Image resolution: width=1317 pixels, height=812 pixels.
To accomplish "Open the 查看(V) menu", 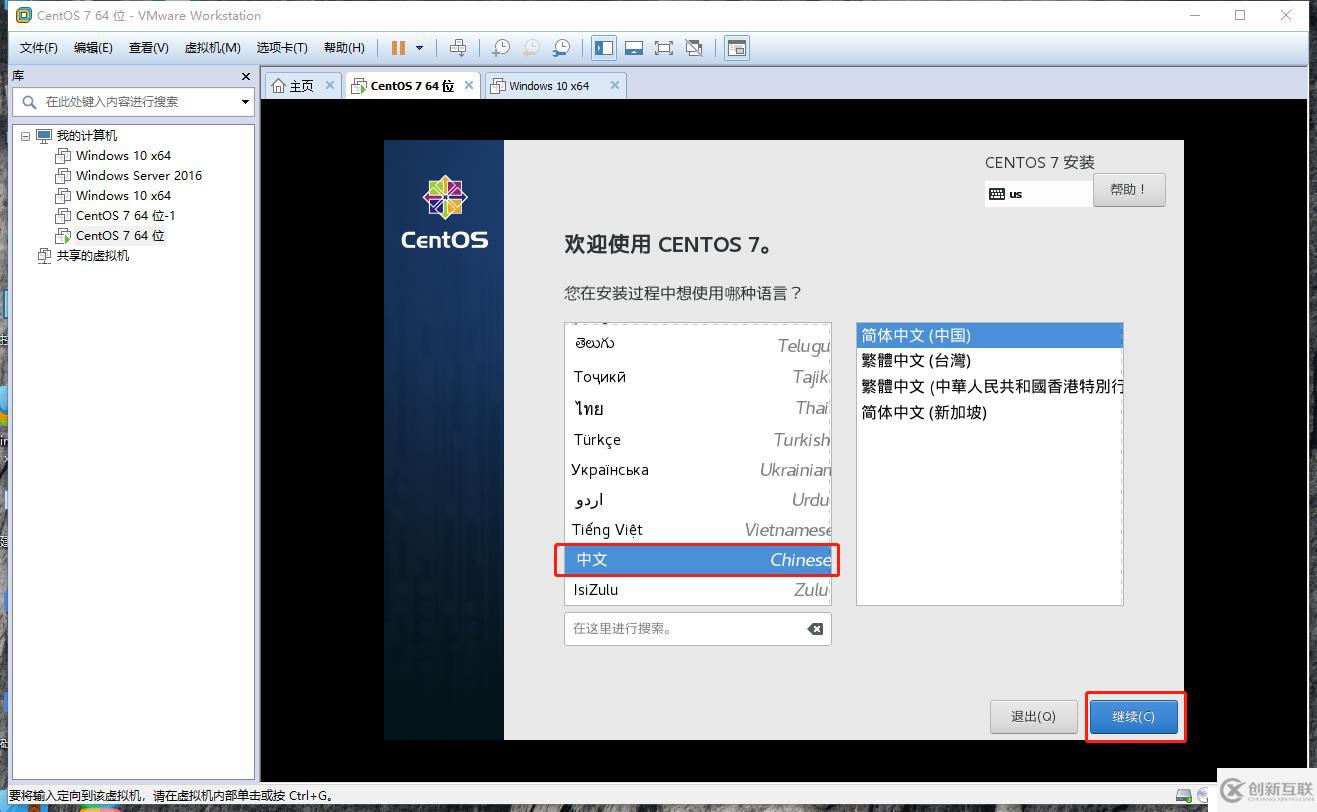I will pyautogui.click(x=148, y=48).
